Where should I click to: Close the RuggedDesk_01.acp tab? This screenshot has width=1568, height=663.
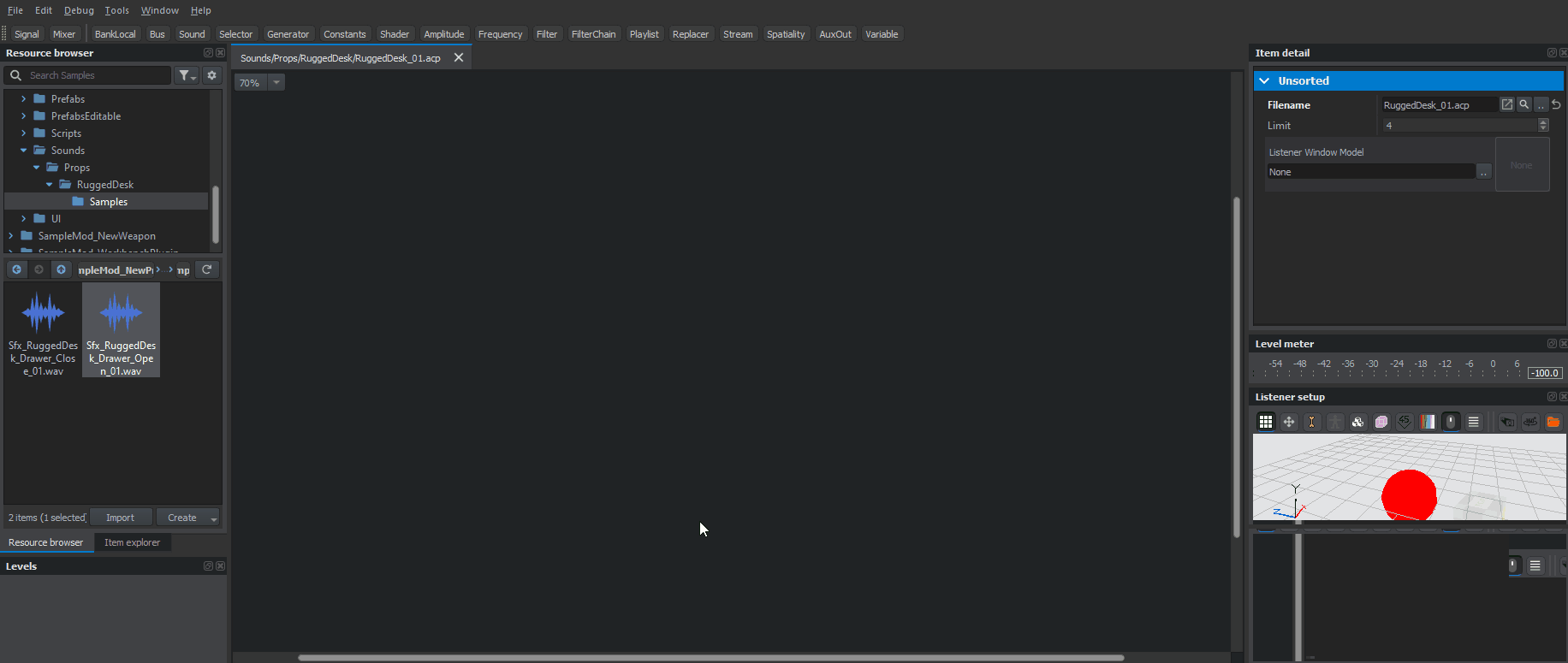point(459,57)
